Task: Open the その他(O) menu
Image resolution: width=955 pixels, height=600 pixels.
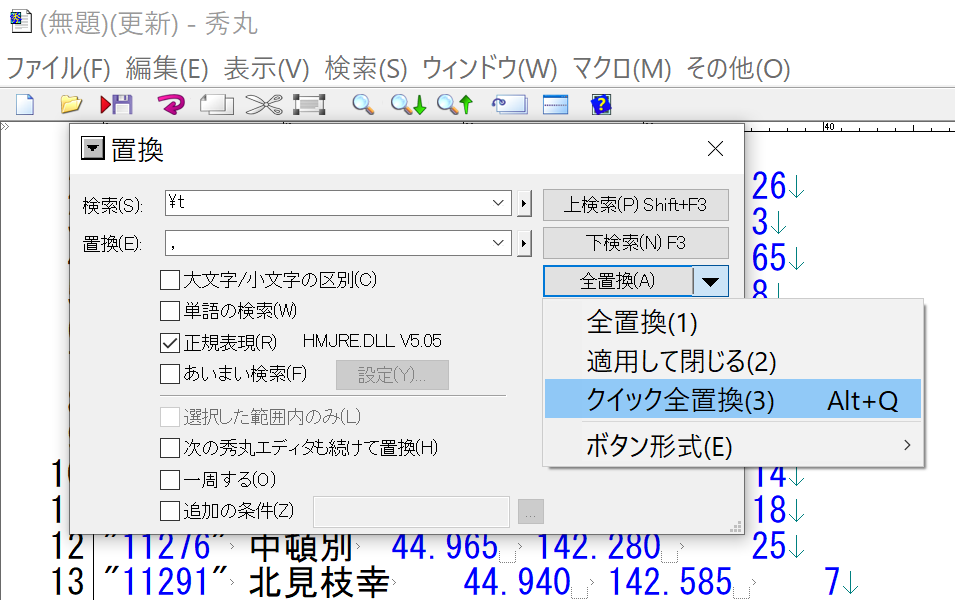Action: (x=738, y=68)
